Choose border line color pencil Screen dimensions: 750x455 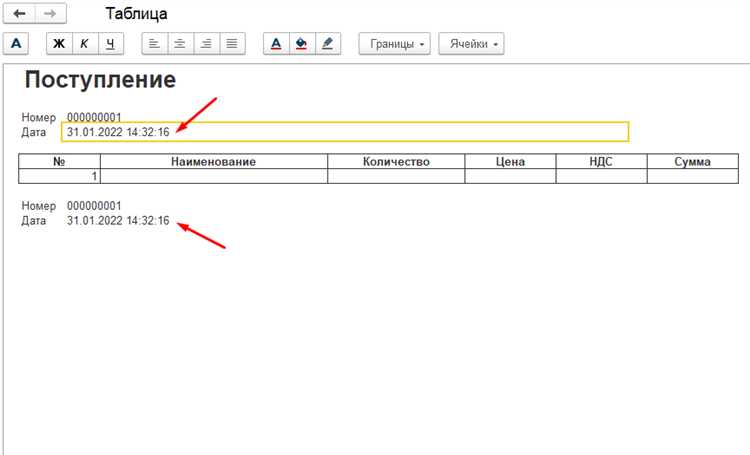(328, 44)
